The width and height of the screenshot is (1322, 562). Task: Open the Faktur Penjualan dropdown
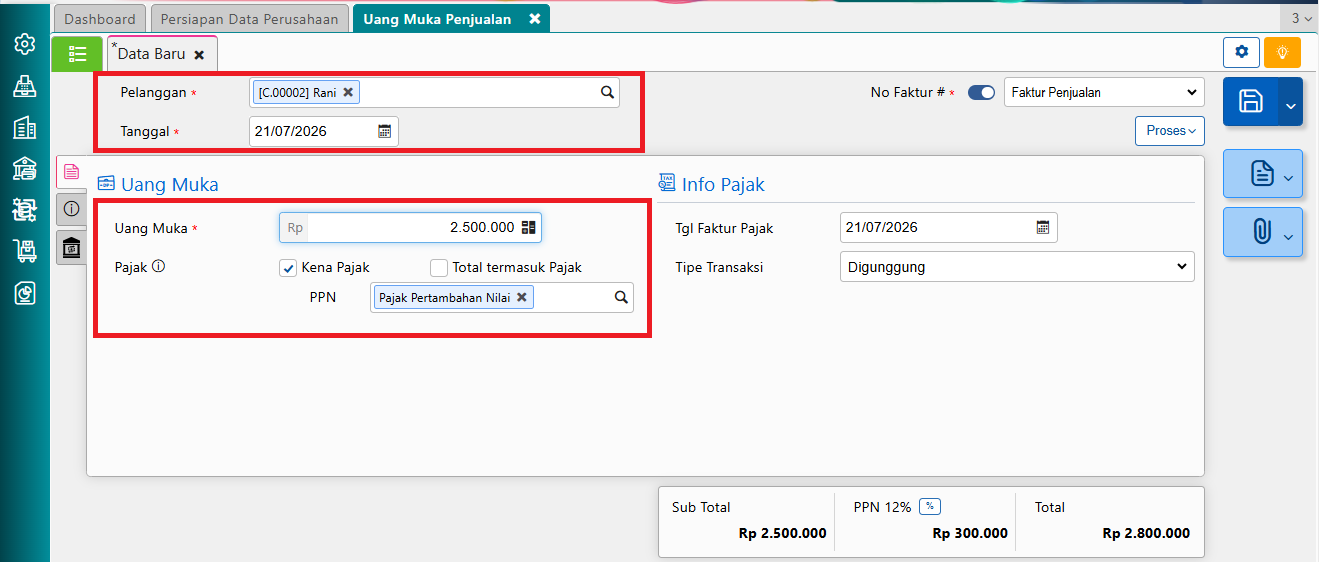click(x=1104, y=92)
